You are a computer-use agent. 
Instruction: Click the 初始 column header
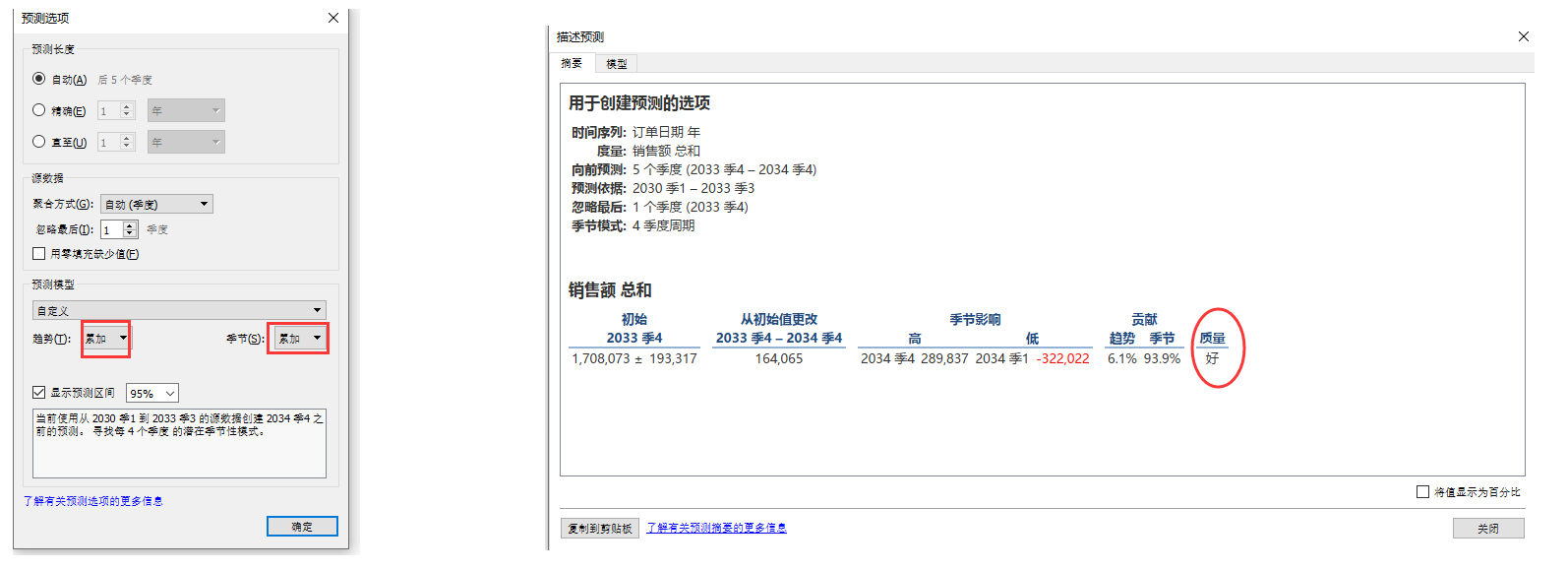[x=634, y=319]
